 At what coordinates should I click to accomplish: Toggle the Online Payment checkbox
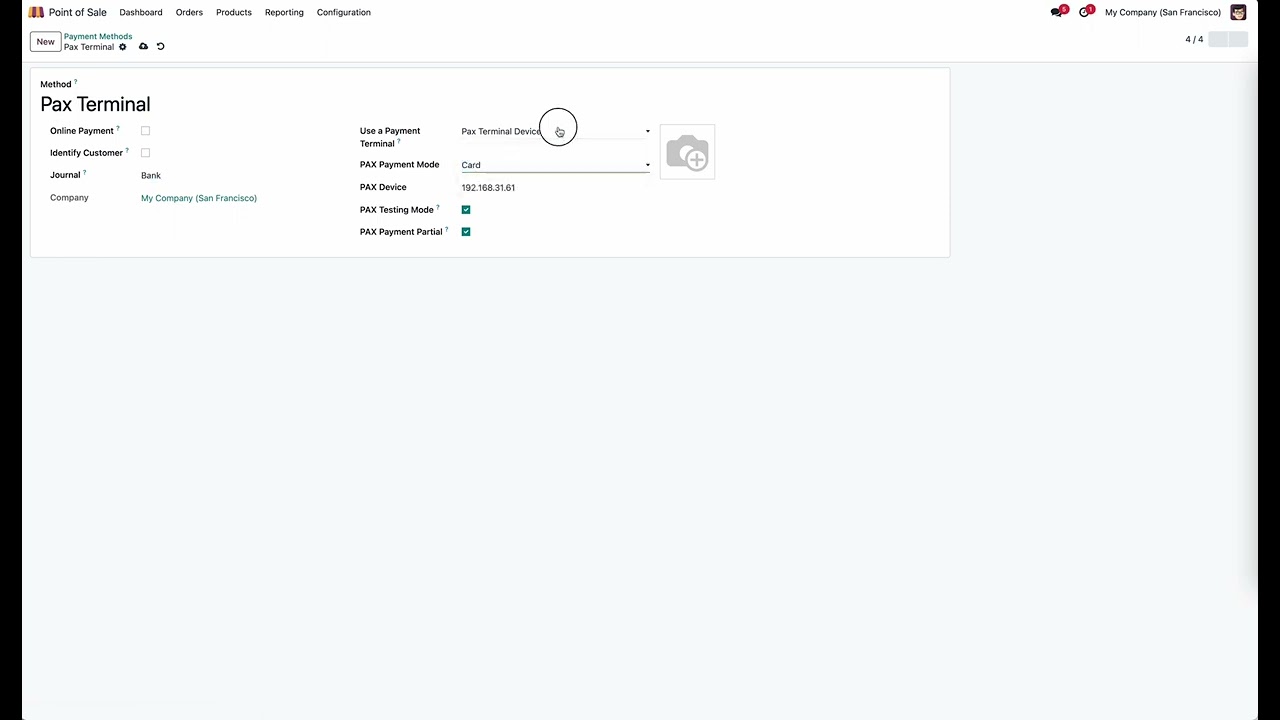point(145,131)
